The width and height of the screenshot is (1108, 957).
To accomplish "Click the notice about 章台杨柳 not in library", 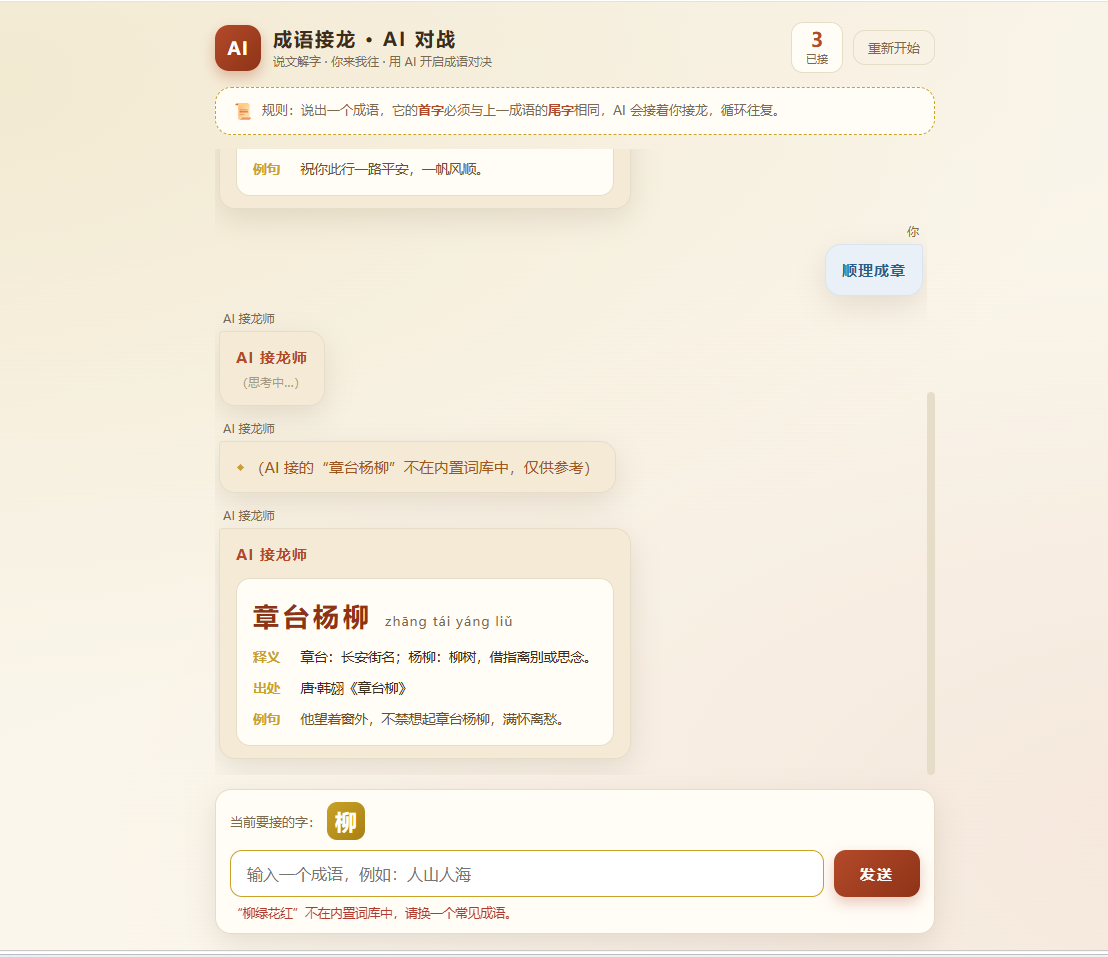I will point(417,467).
